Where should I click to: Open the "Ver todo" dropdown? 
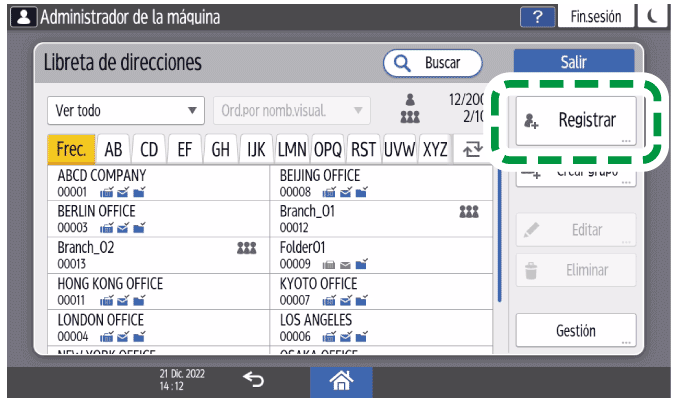point(125,109)
